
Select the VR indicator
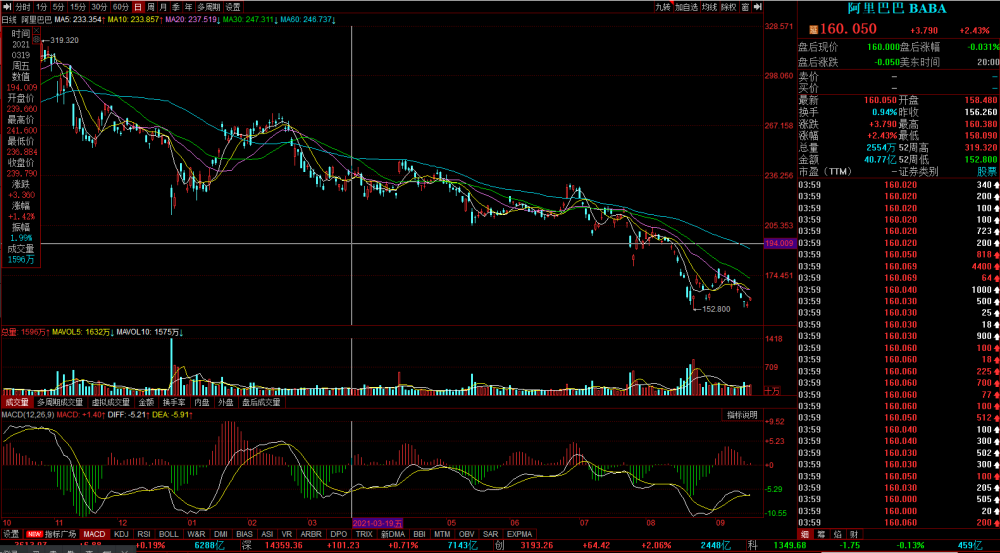coord(287,534)
